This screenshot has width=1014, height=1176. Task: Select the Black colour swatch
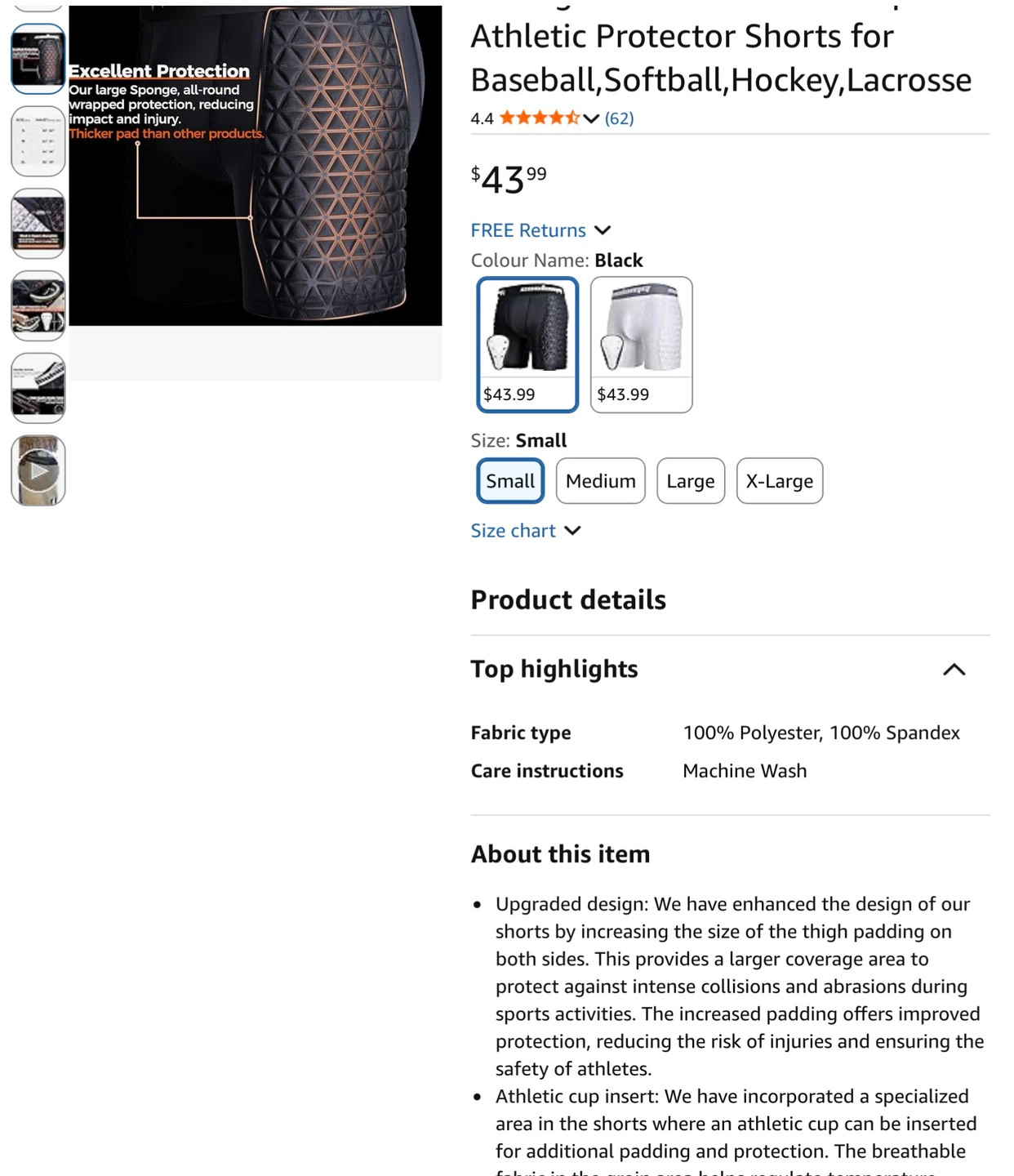click(527, 344)
